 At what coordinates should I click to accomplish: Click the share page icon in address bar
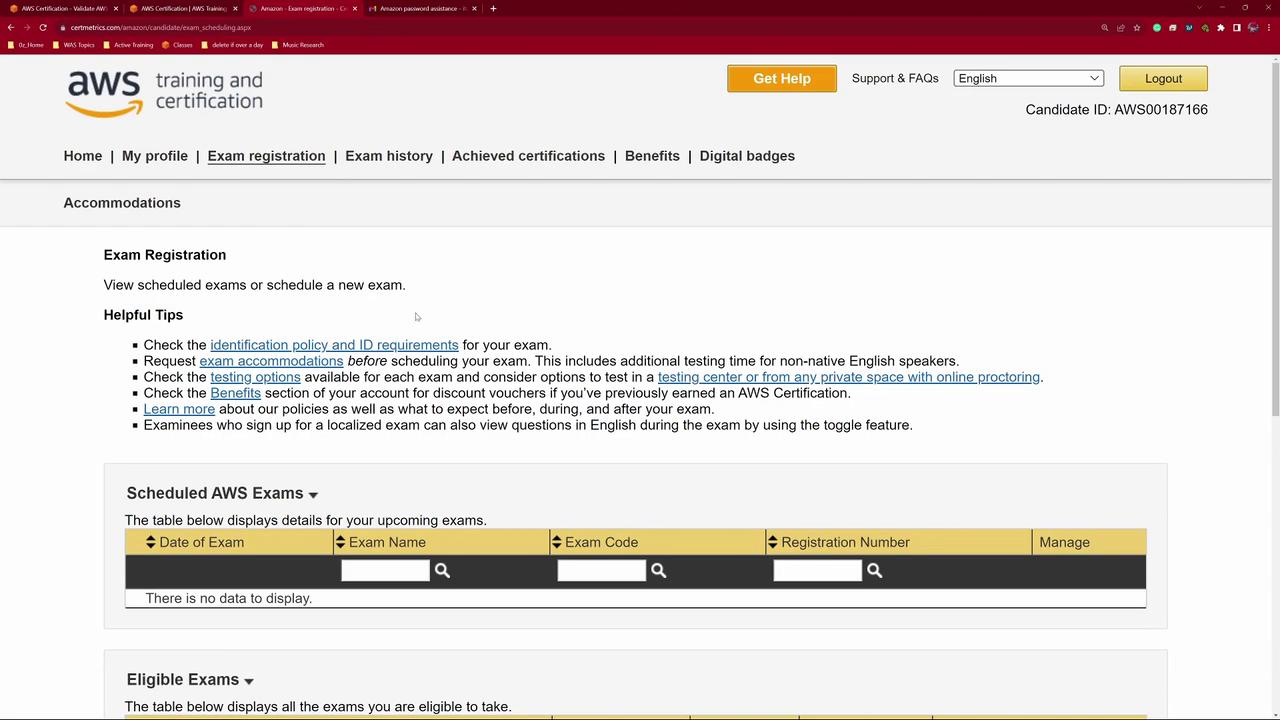pyautogui.click(x=1121, y=28)
